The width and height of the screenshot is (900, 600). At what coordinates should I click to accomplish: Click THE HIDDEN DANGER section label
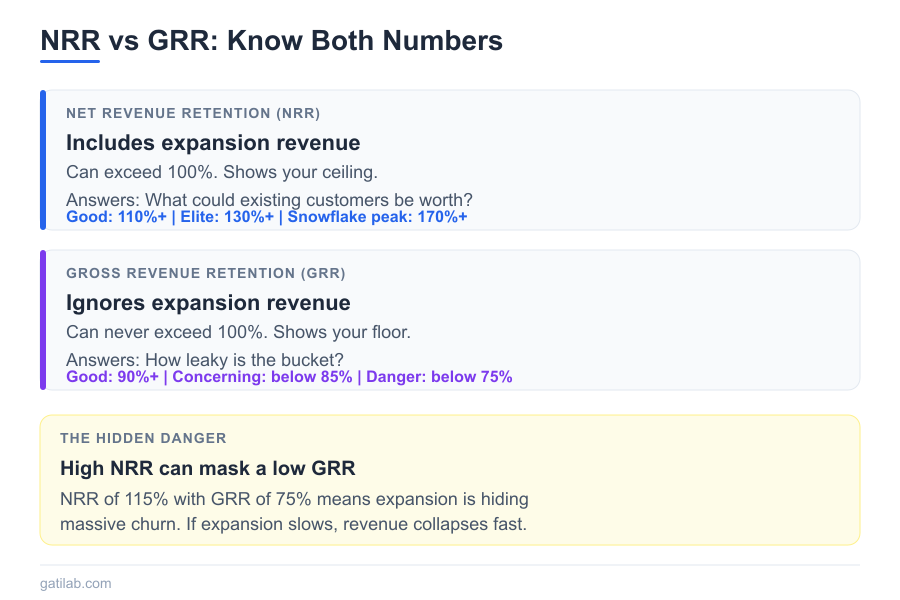[x=143, y=438]
